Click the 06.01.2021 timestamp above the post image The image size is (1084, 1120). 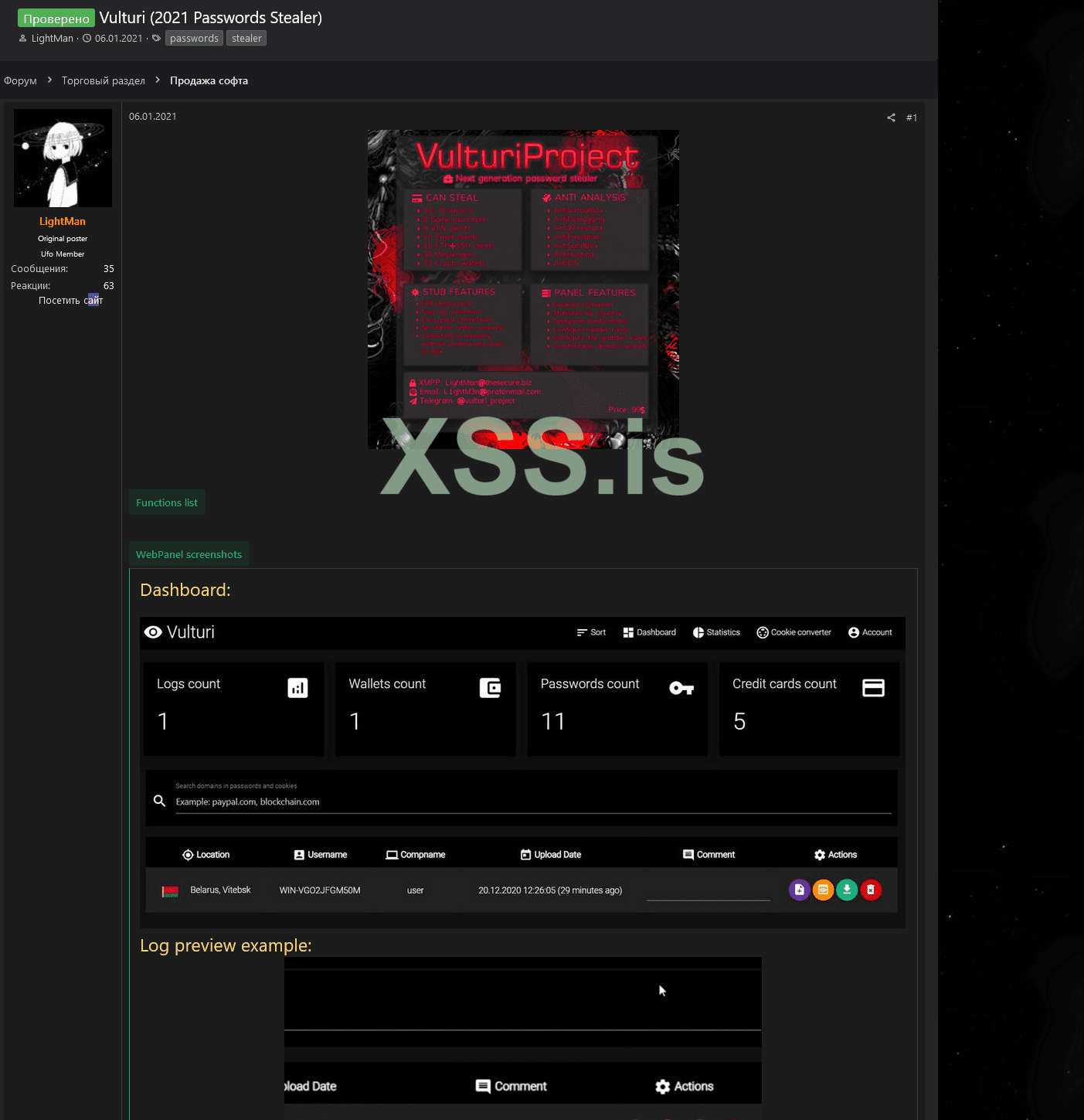click(153, 117)
